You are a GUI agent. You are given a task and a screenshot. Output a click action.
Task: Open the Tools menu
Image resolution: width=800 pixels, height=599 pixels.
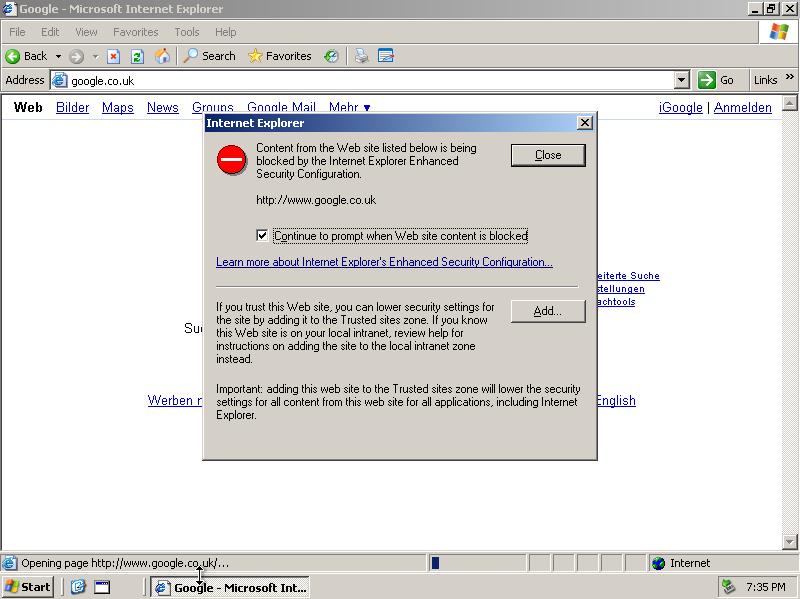click(186, 31)
